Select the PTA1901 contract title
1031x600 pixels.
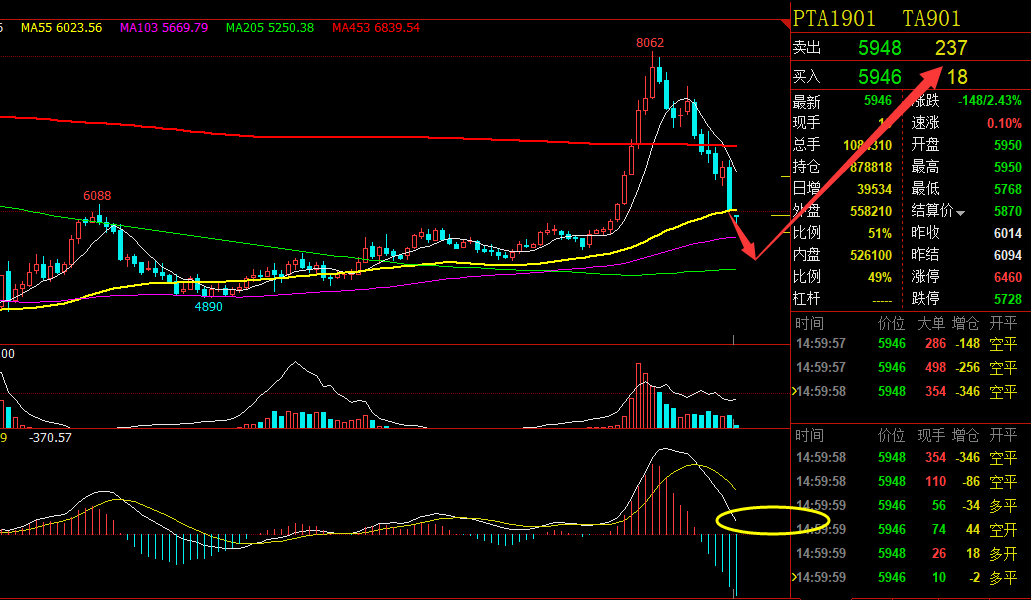tap(834, 18)
